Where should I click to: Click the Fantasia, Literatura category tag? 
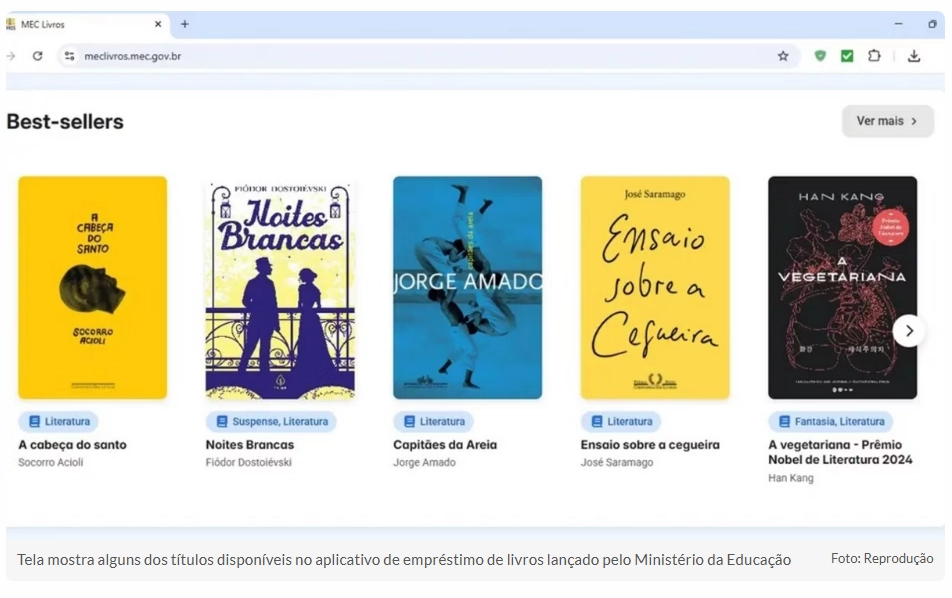pos(830,422)
